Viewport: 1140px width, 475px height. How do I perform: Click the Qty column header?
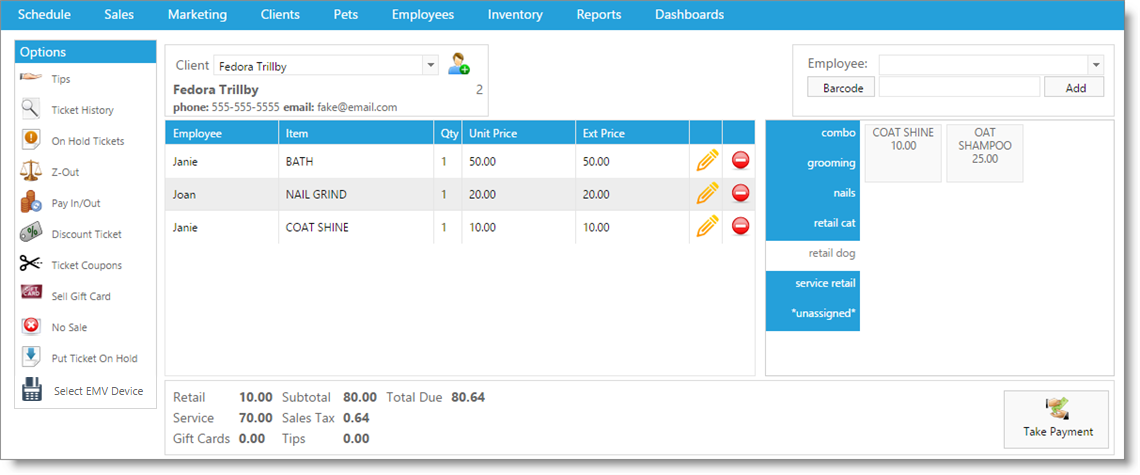(449, 133)
